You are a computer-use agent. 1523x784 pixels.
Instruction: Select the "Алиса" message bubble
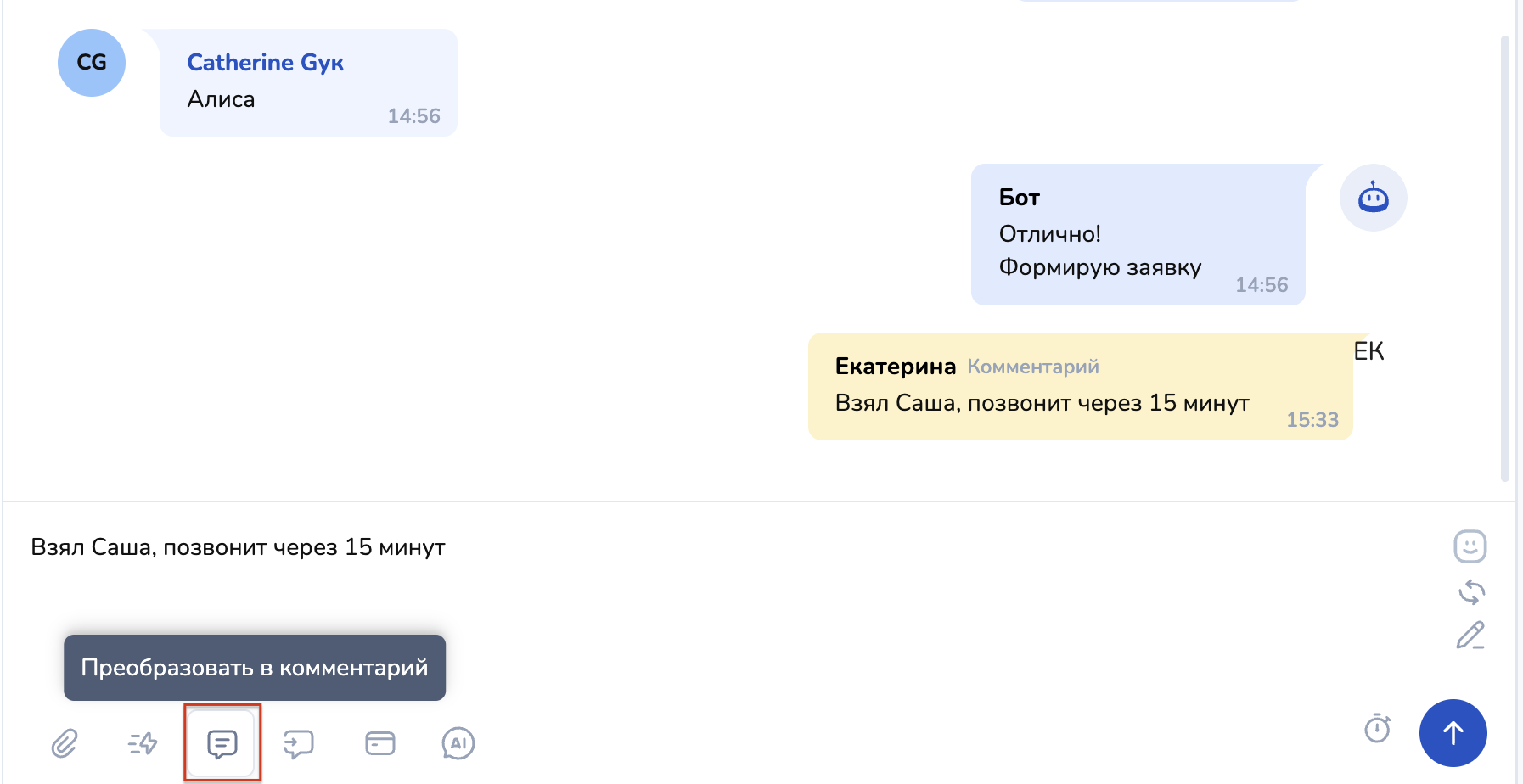click(x=308, y=83)
